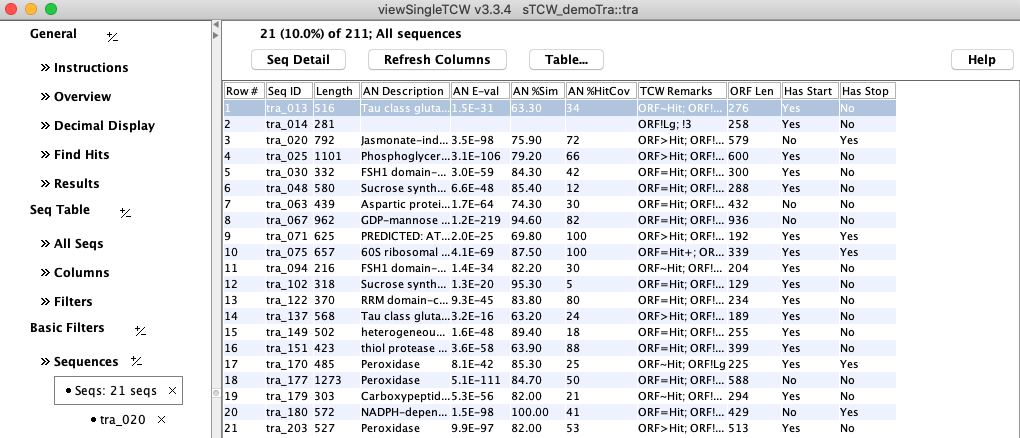Click the Refresh Columns button

[x=437, y=59]
